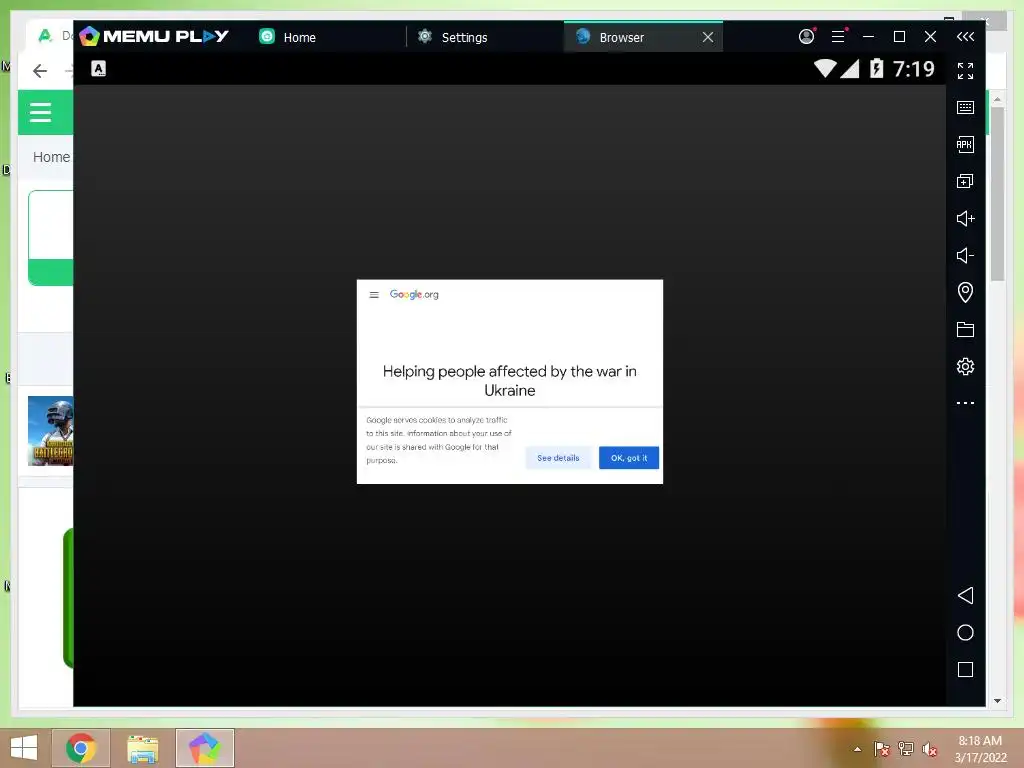Close the Browser tab
Screen dimensions: 1024x768
click(x=708, y=37)
